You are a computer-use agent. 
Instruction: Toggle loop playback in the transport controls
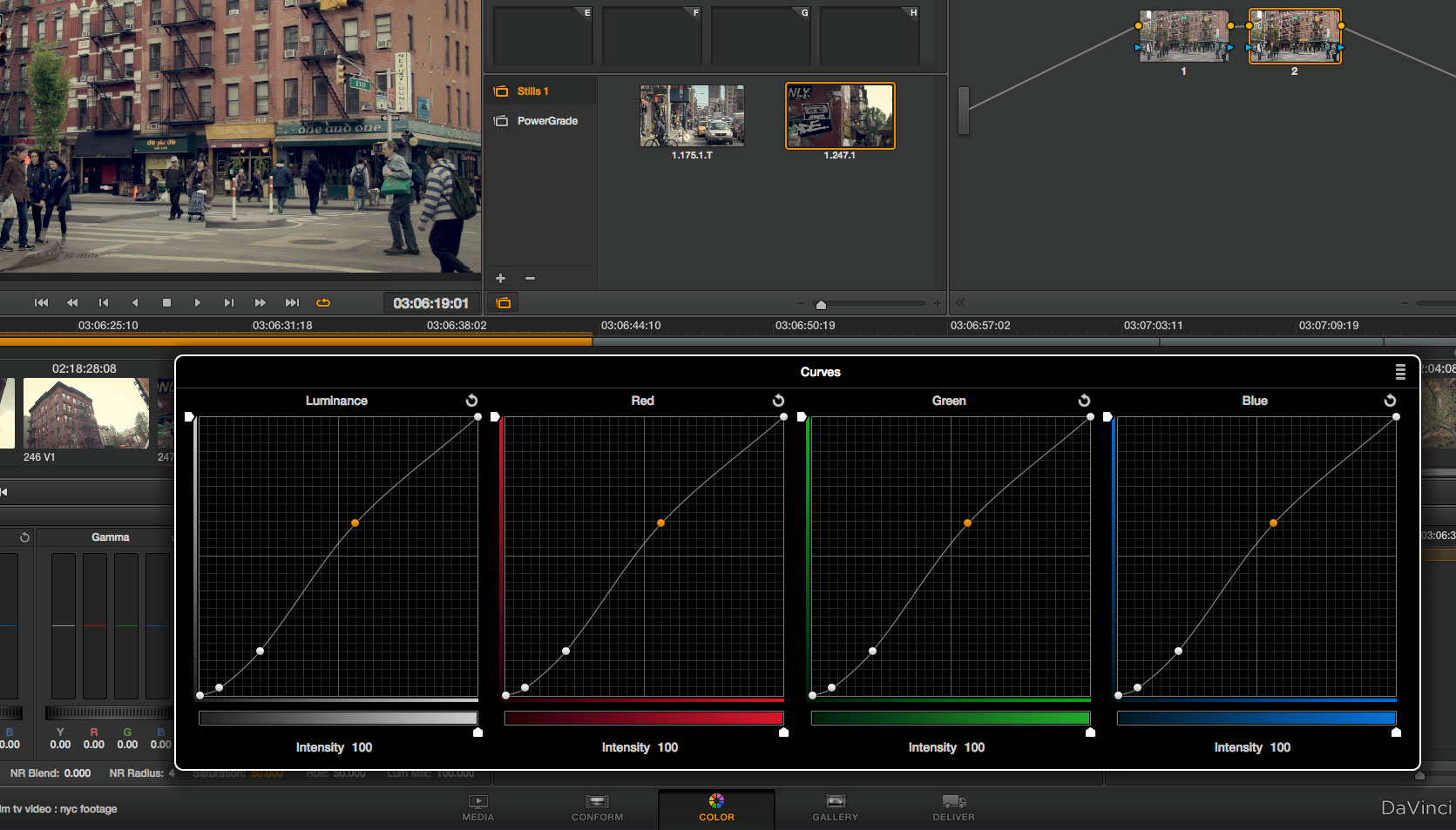pyautogui.click(x=323, y=302)
